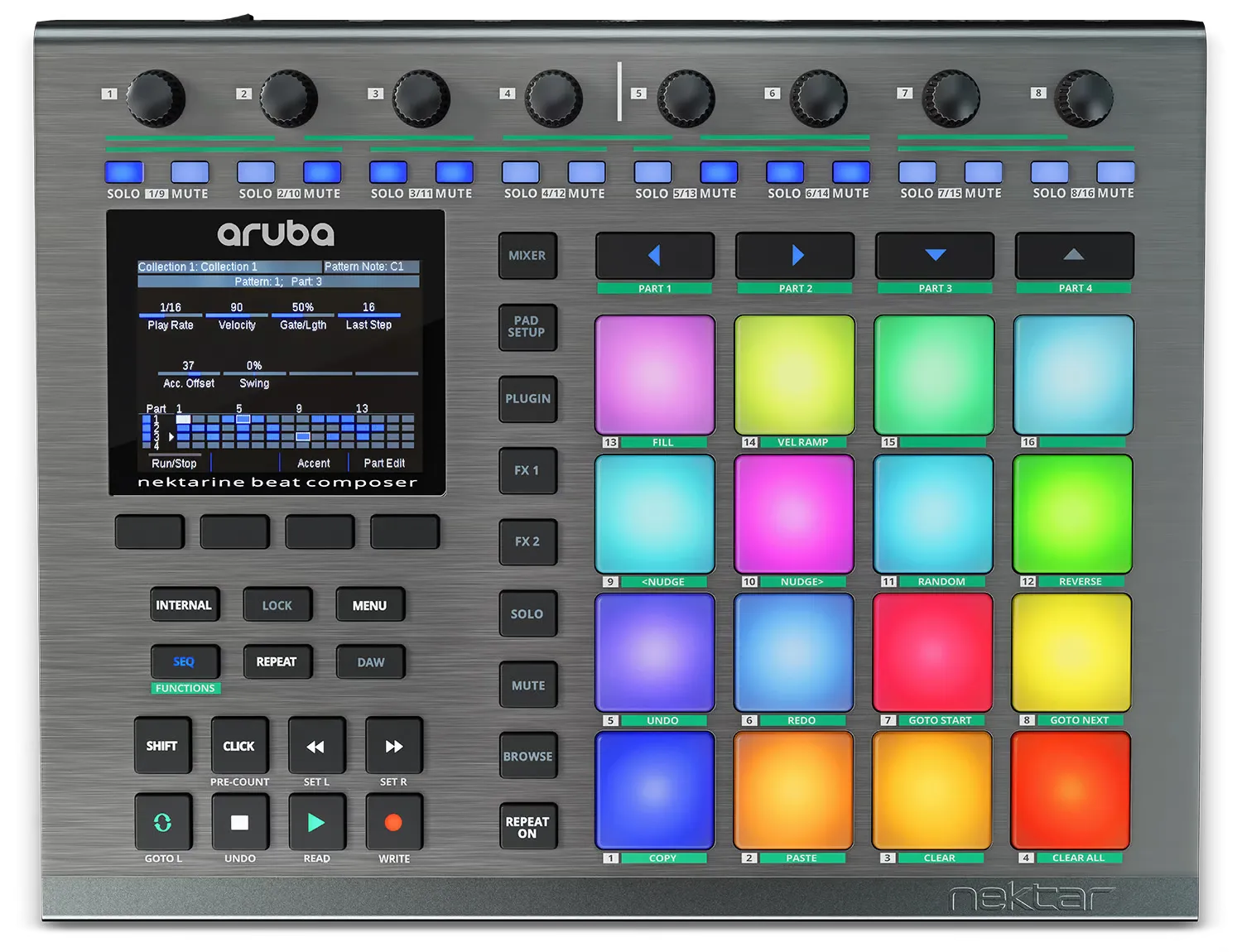Screen dimensions: 1242x952
Task: Click rotary knob number 8
Action: click(x=1084, y=98)
